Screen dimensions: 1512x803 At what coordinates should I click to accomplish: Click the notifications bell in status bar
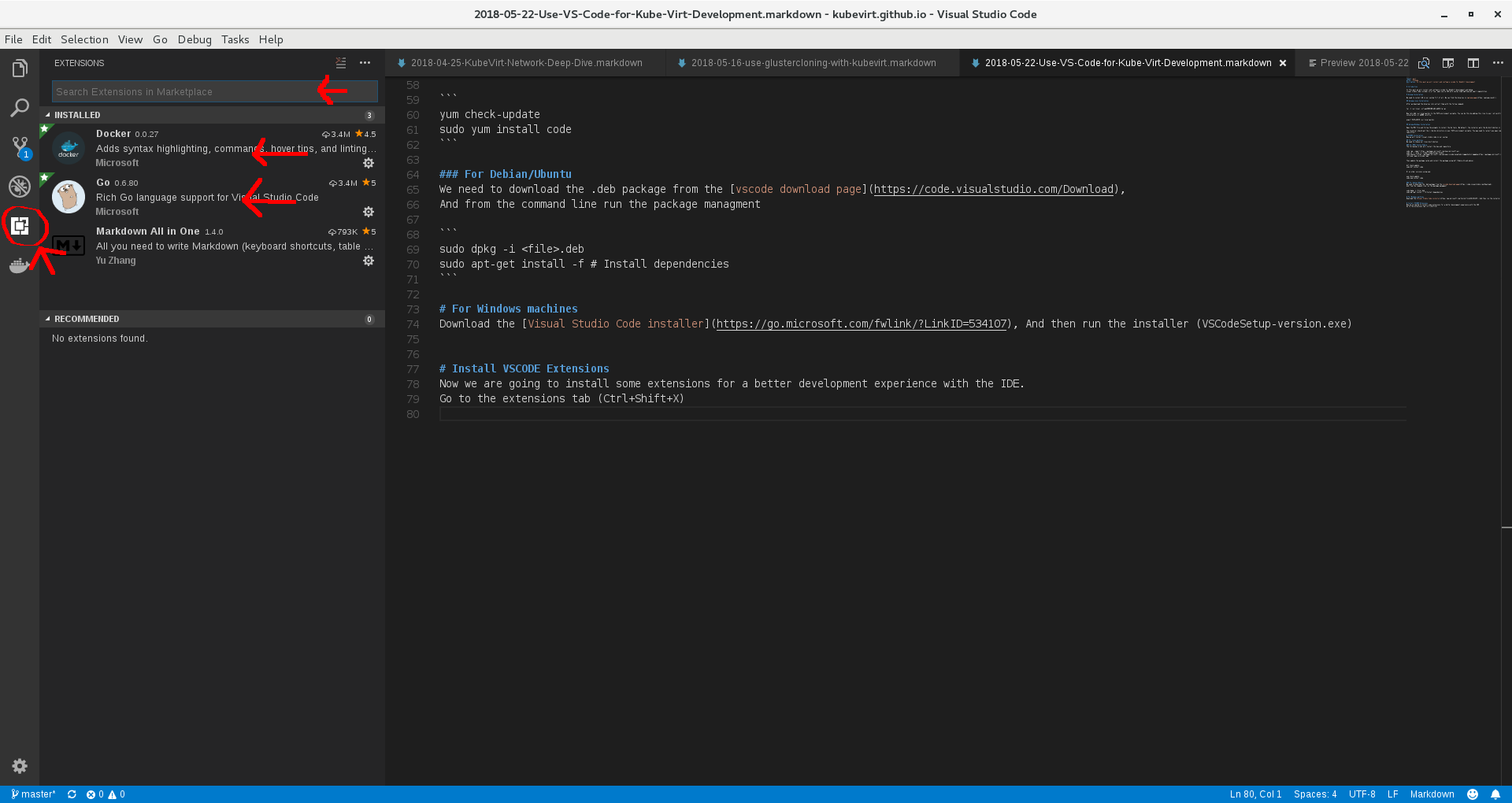[1495, 794]
